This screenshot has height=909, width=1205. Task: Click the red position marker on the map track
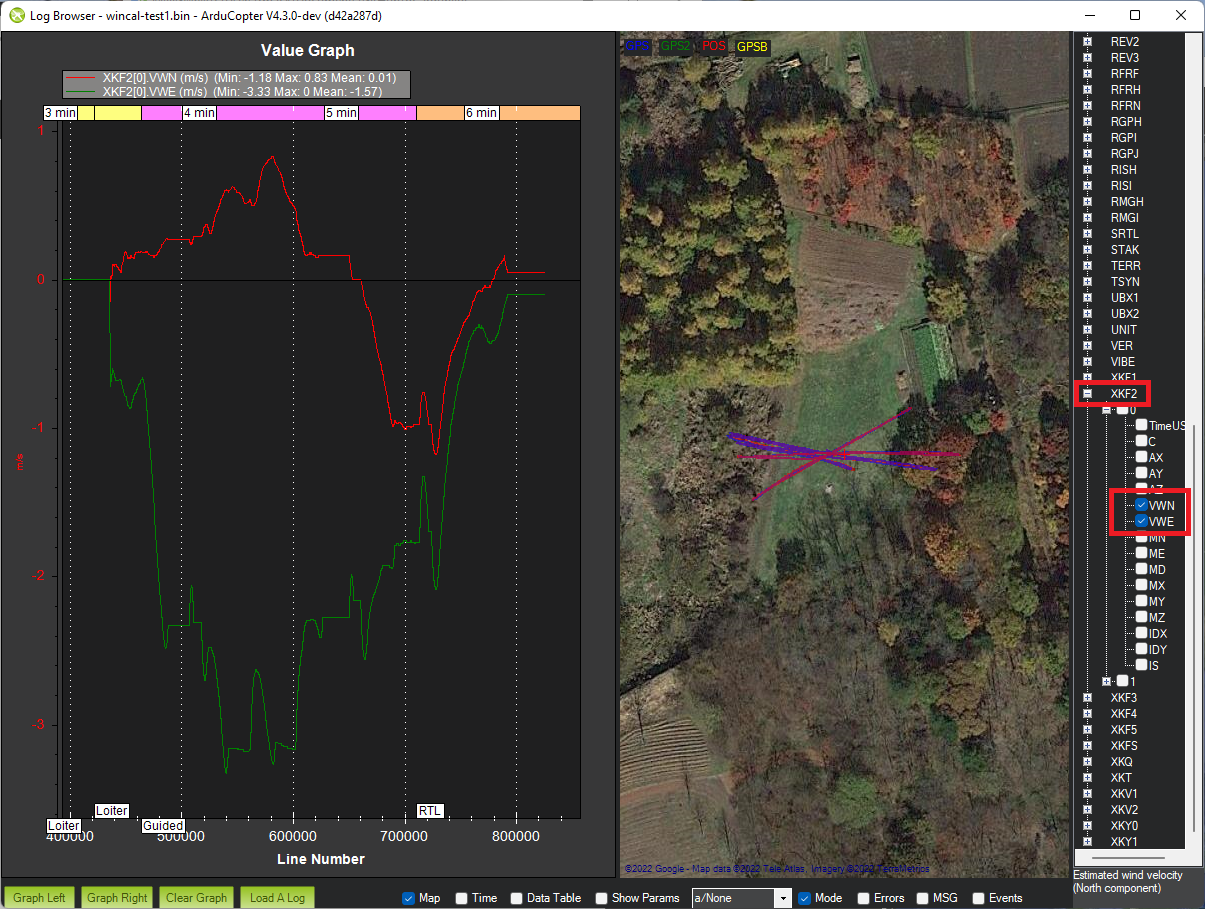pyautogui.click(x=844, y=454)
